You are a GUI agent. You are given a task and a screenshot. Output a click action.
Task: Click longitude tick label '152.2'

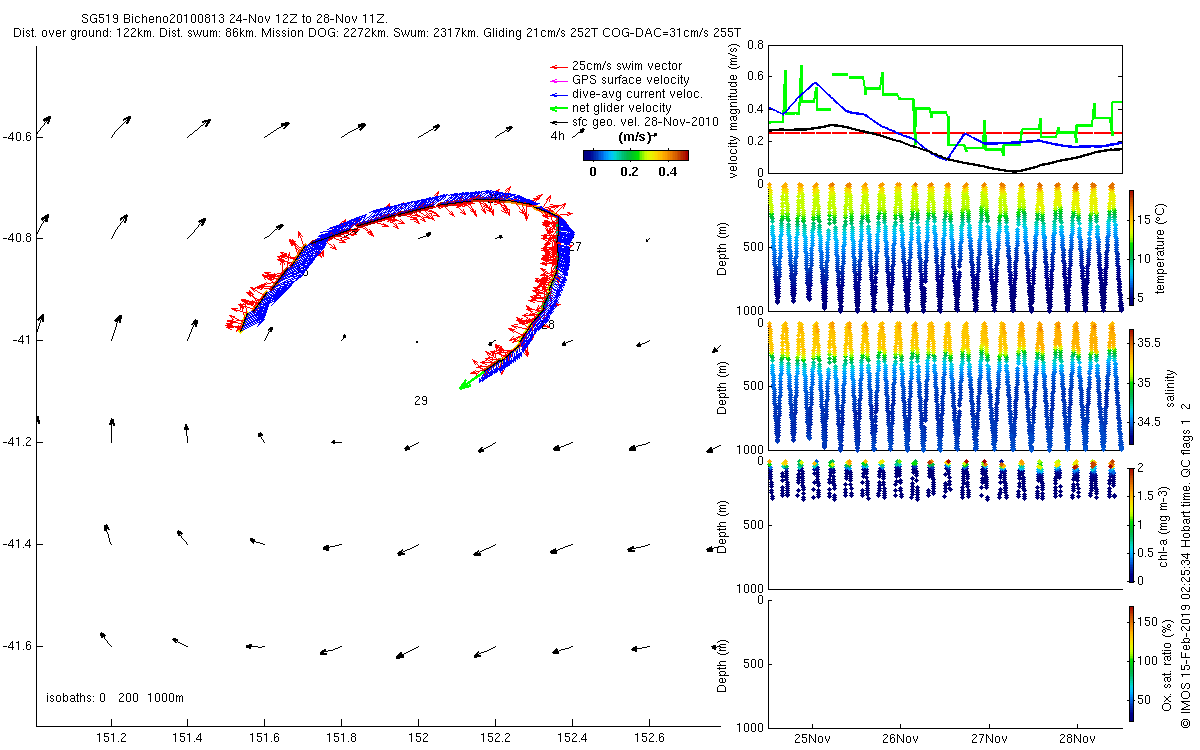[x=495, y=739]
